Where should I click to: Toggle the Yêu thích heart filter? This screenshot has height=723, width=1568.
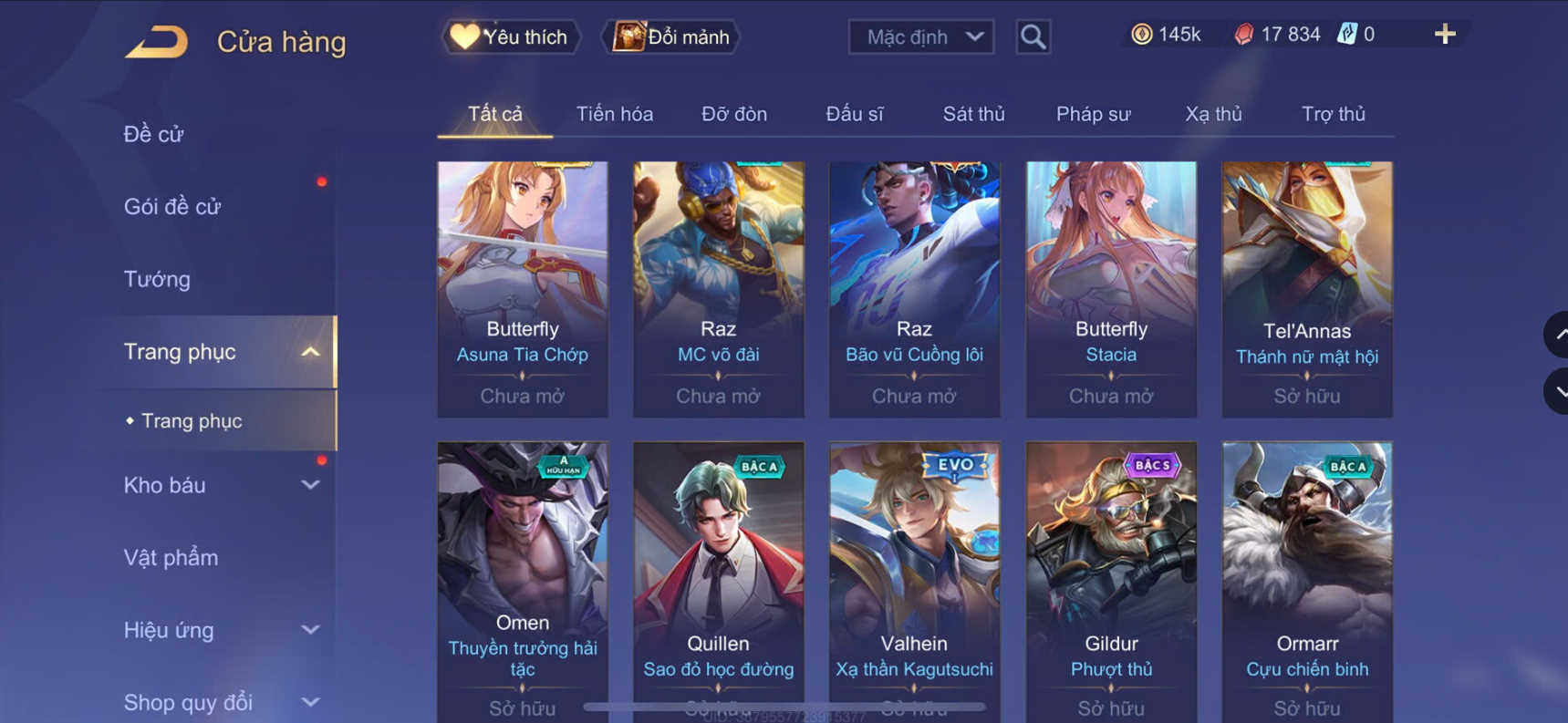(510, 37)
